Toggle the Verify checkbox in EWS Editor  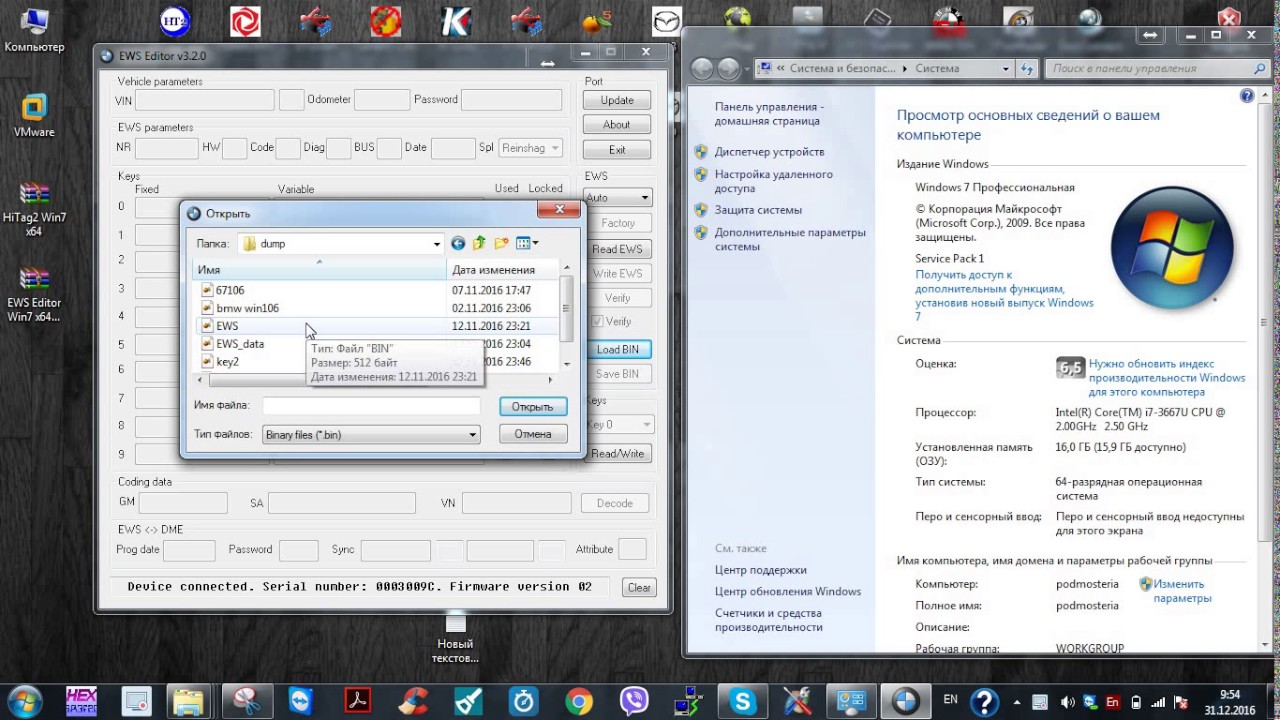598,322
